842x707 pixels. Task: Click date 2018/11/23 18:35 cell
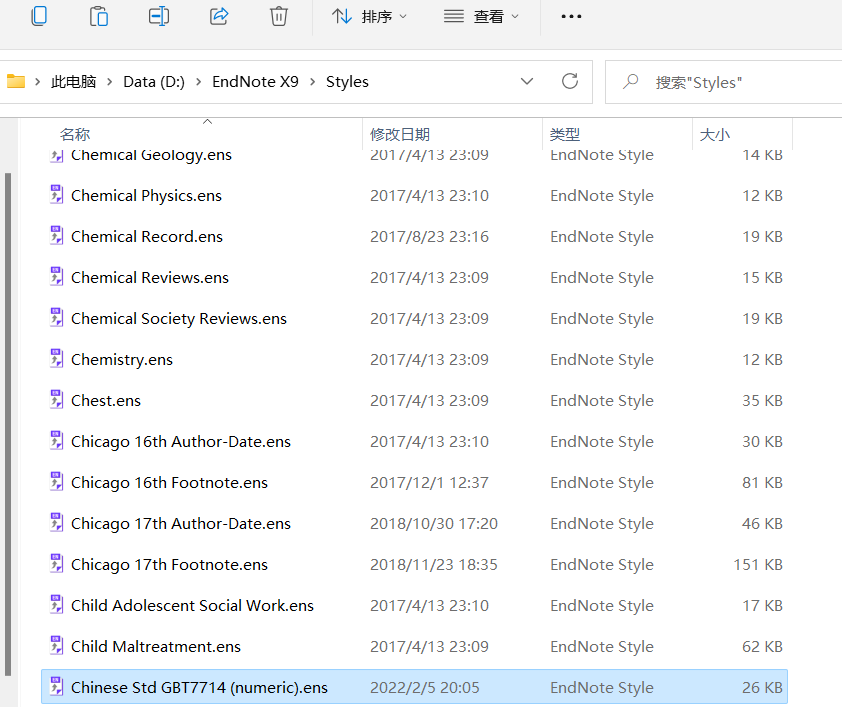[x=434, y=565]
